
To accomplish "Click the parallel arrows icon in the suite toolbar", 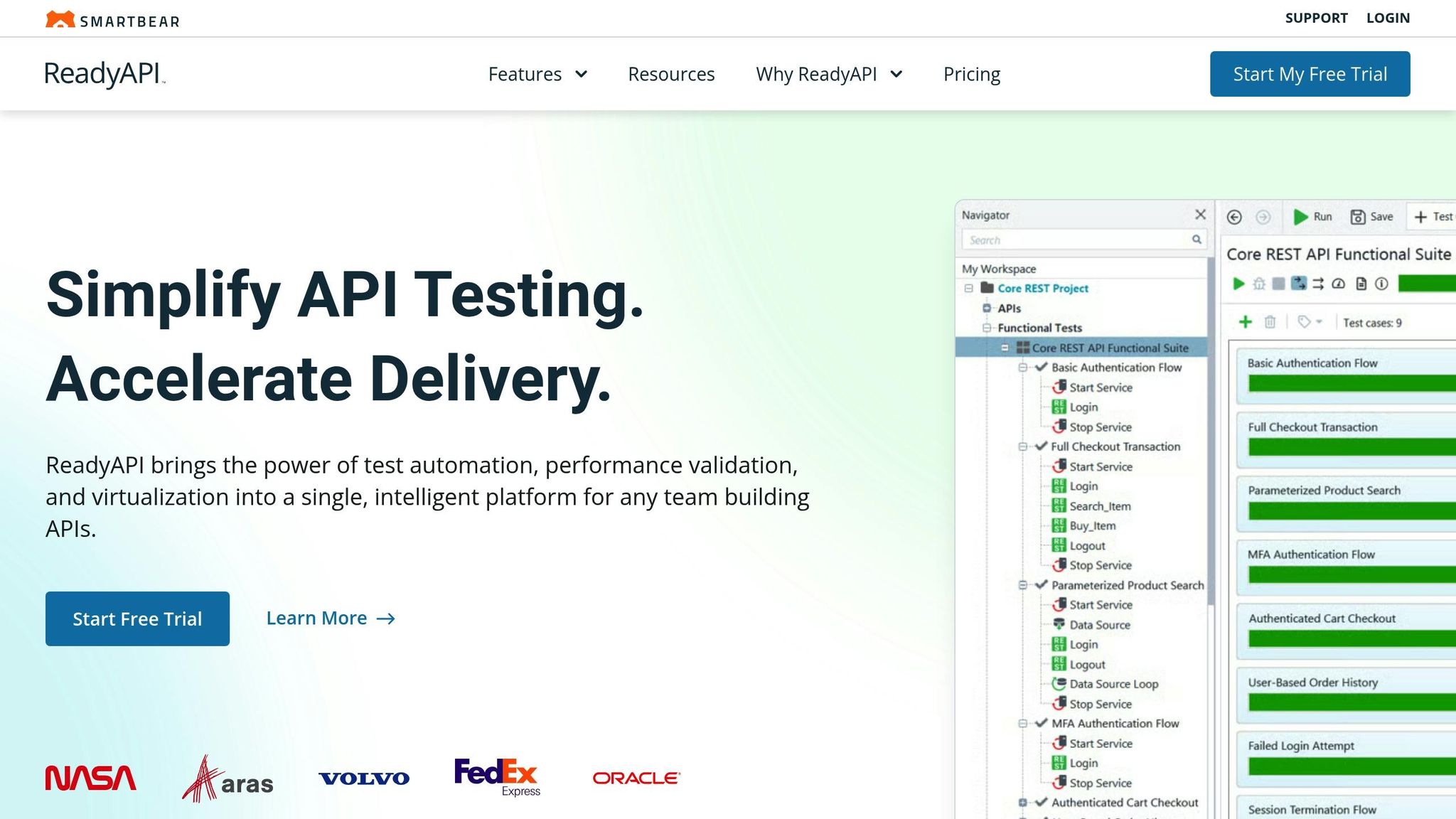I will 1318,284.
